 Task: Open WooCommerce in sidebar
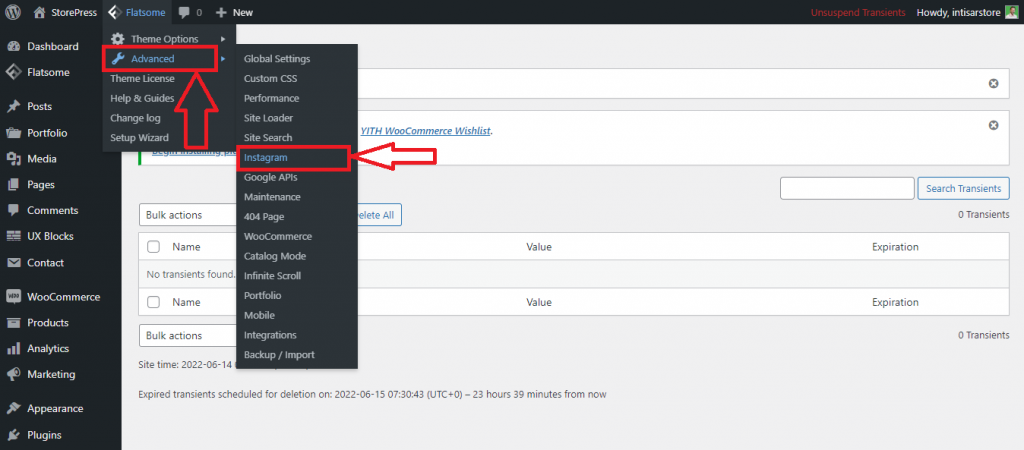pyautogui.click(x=61, y=297)
